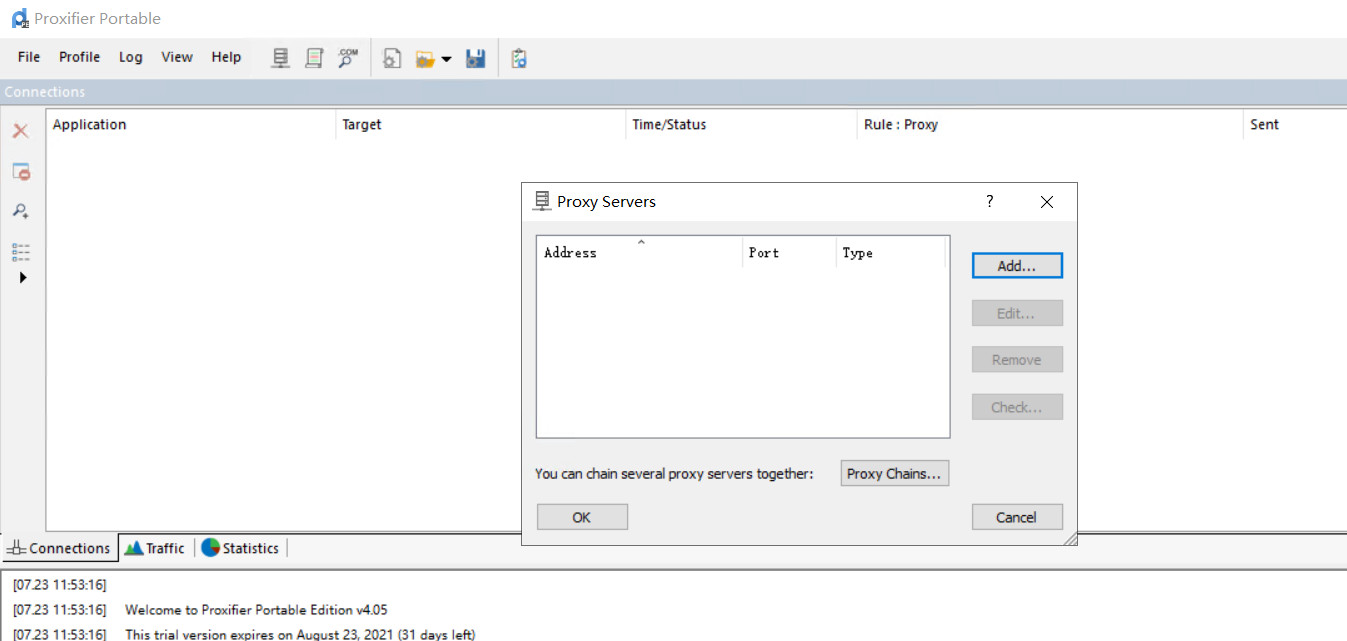The height and width of the screenshot is (641, 1347).
Task: Click the window-with-red-minus icon in the sidebar
Action: (21, 172)
